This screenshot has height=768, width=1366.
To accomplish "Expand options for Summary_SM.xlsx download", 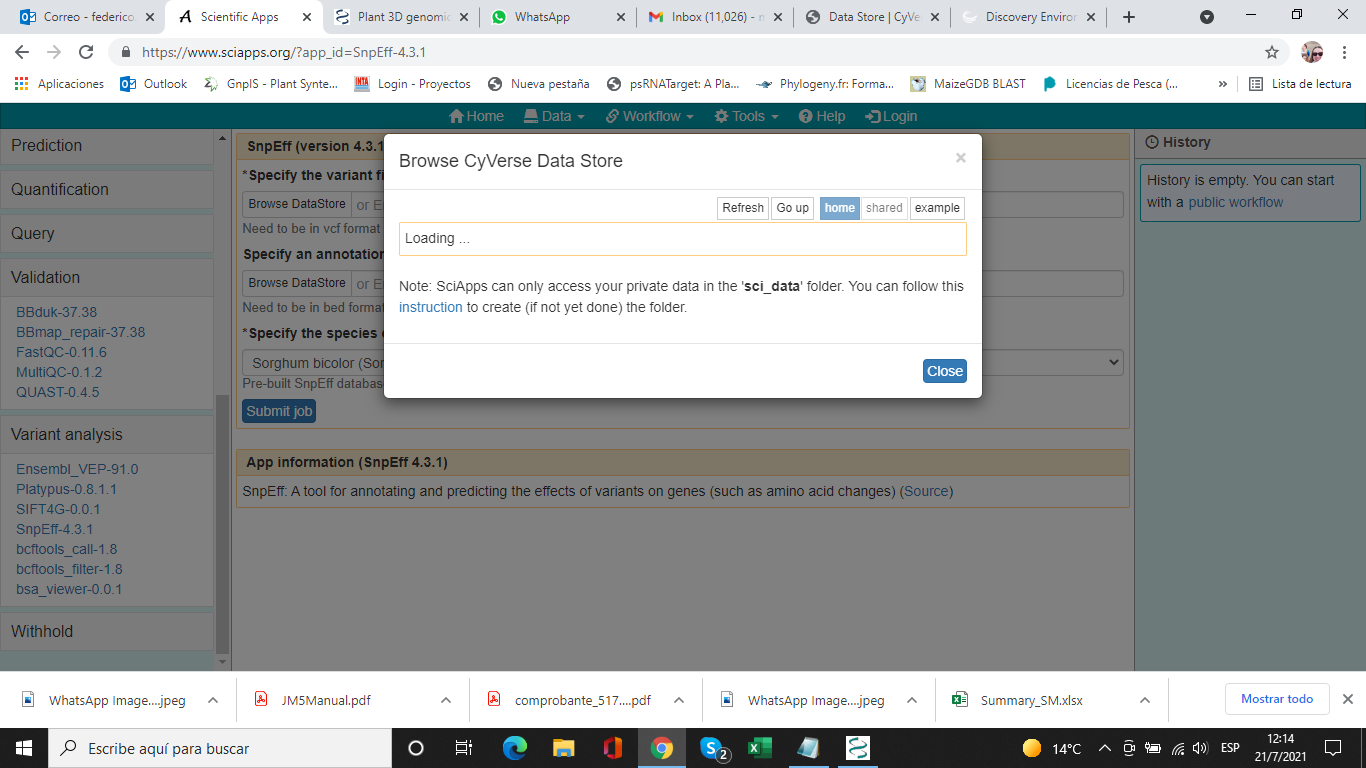I will pyautogui.click(x=1145, y=700).
